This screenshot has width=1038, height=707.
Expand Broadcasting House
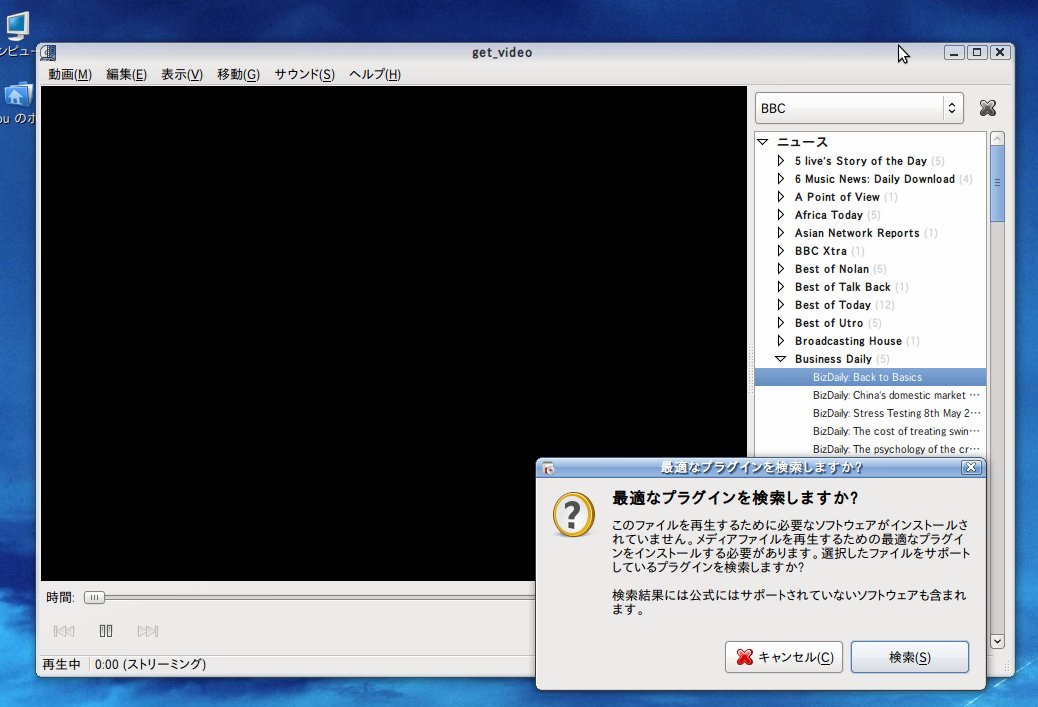tap(781, 340)
